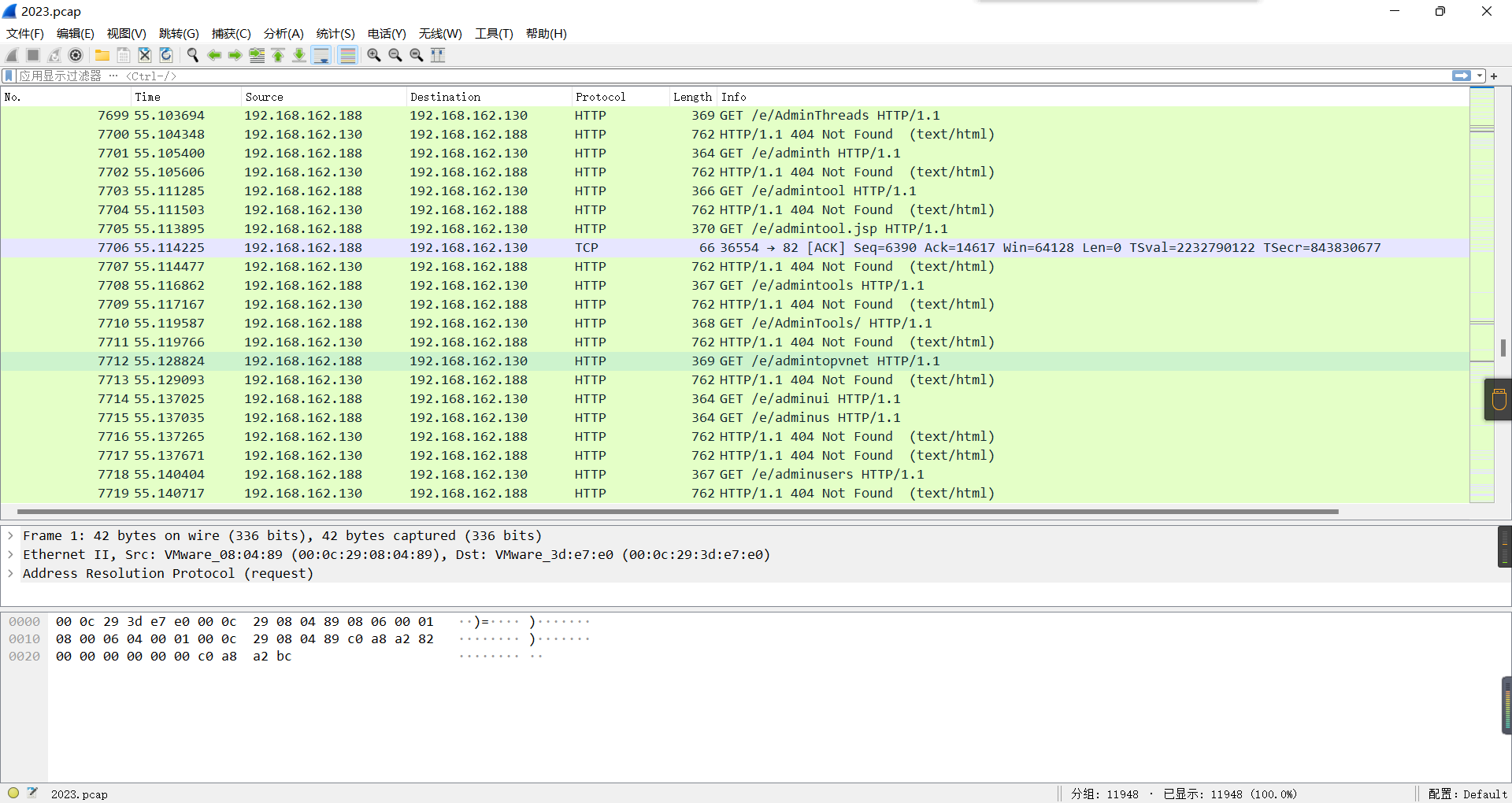This screenshot has height=803, width=1512.
Task: Expand the Ethernet II tree item
Action: point(10,554)
